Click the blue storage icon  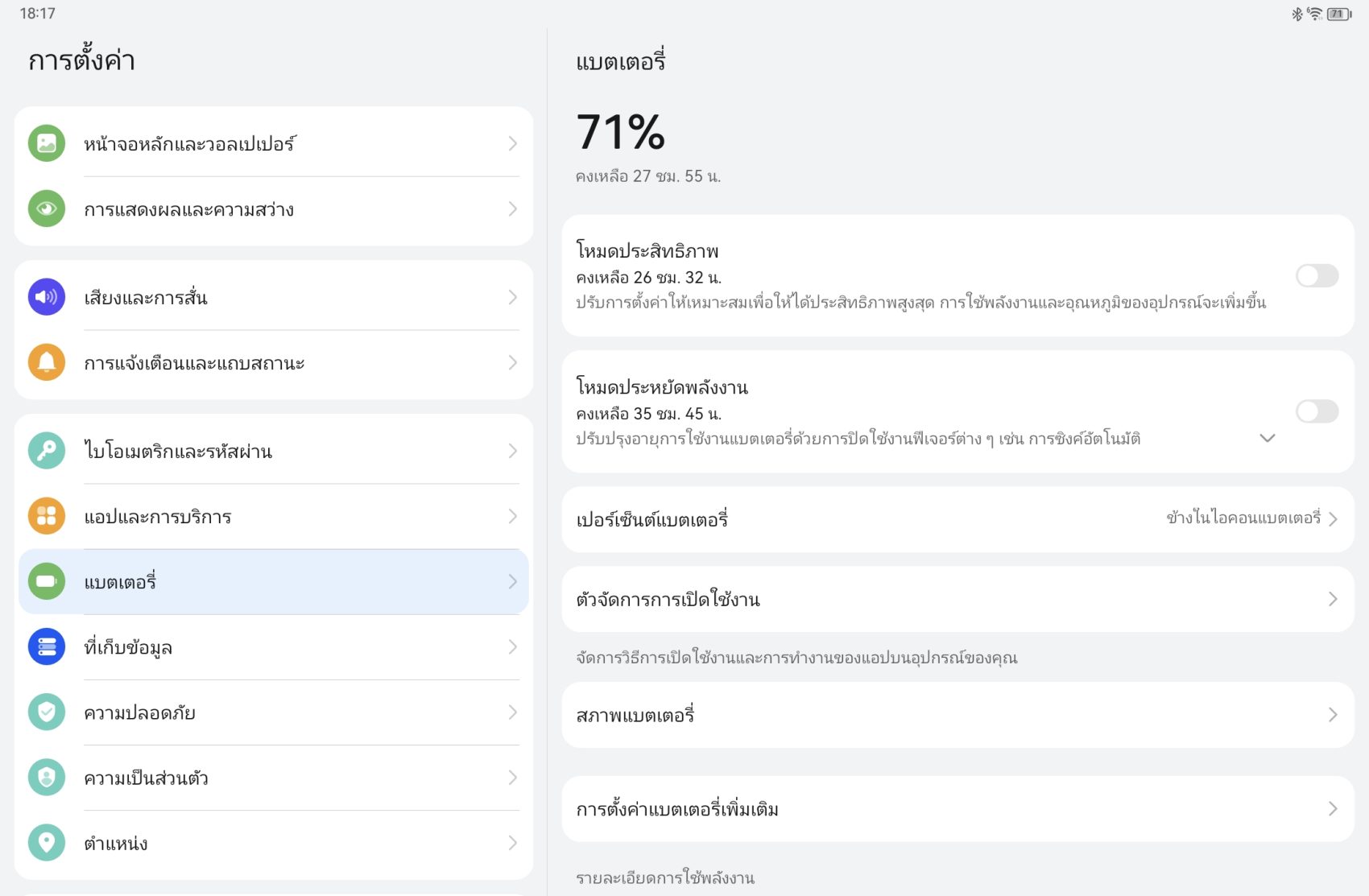coord(47,646)
